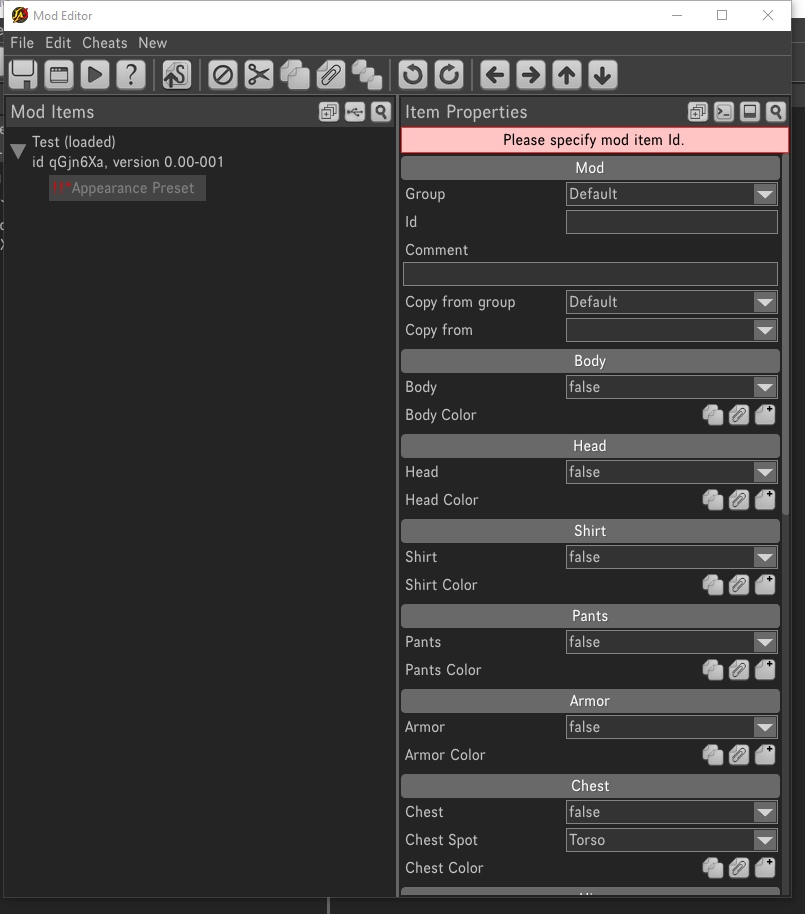Click the circle-slash Delete icon
This screenshot has width=805, height=914.
coord(223,74)
